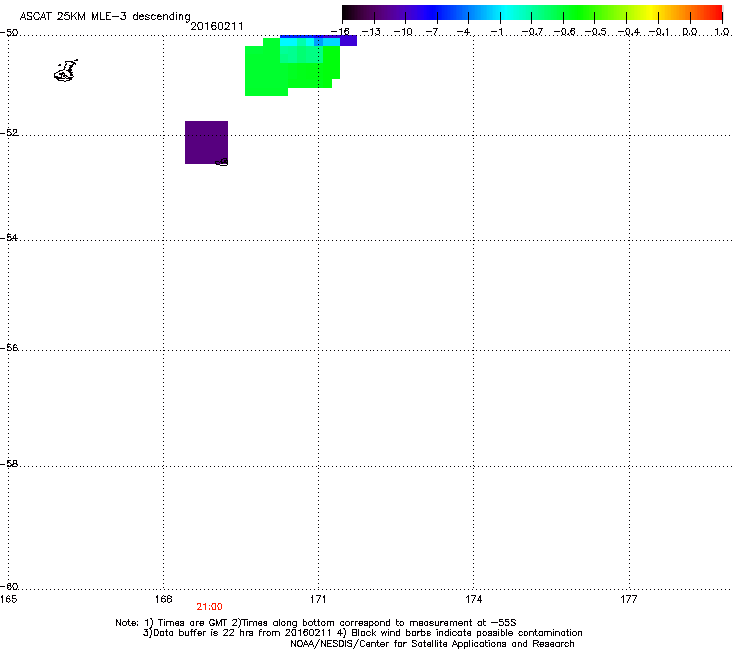Click the 'Times are GMT' note line
This screenshot has width=740, height=650.
316,623
